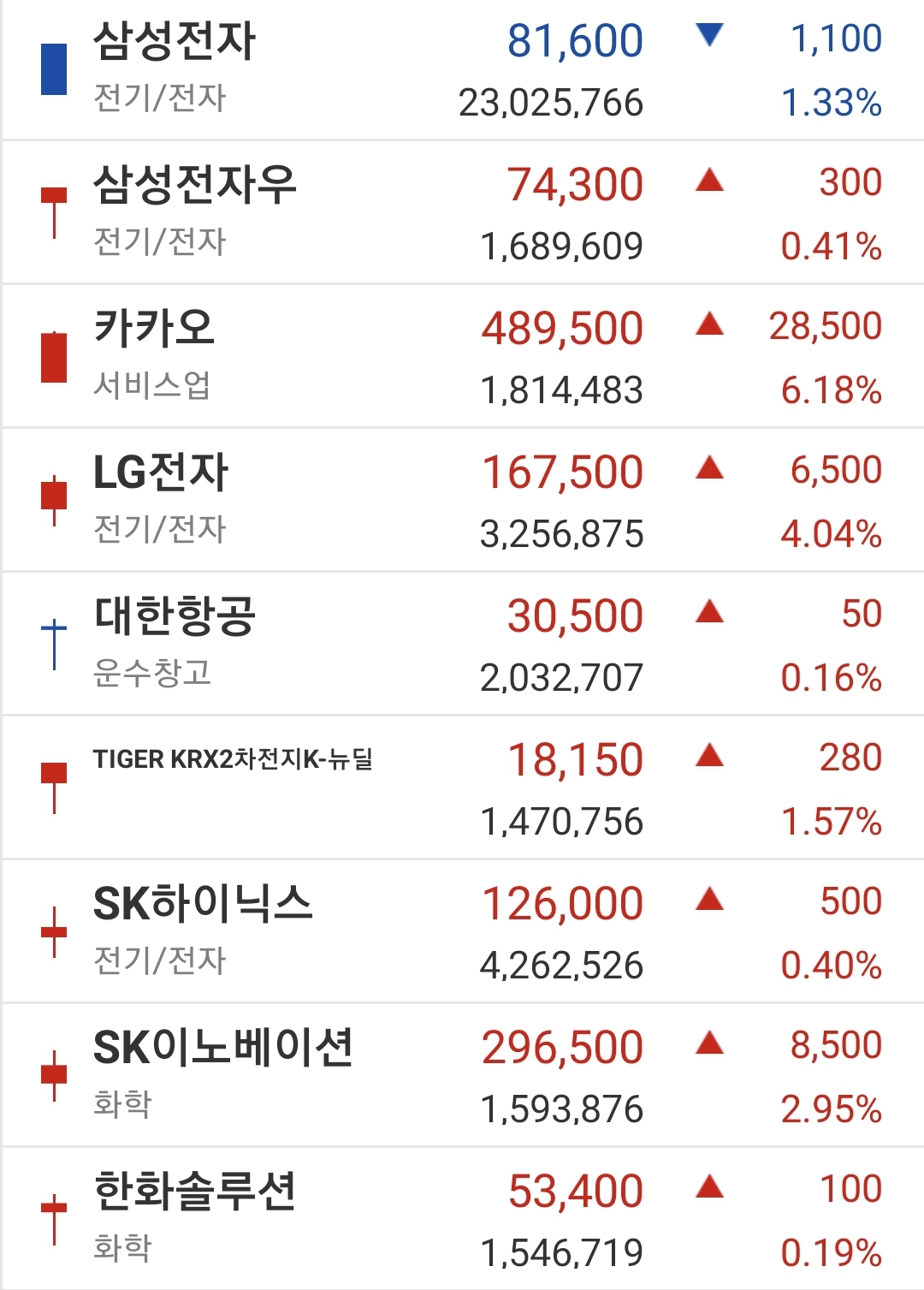The image size is (924, 1290).
Task: Open the 카카오 stock name
Action: pos(154,329)
